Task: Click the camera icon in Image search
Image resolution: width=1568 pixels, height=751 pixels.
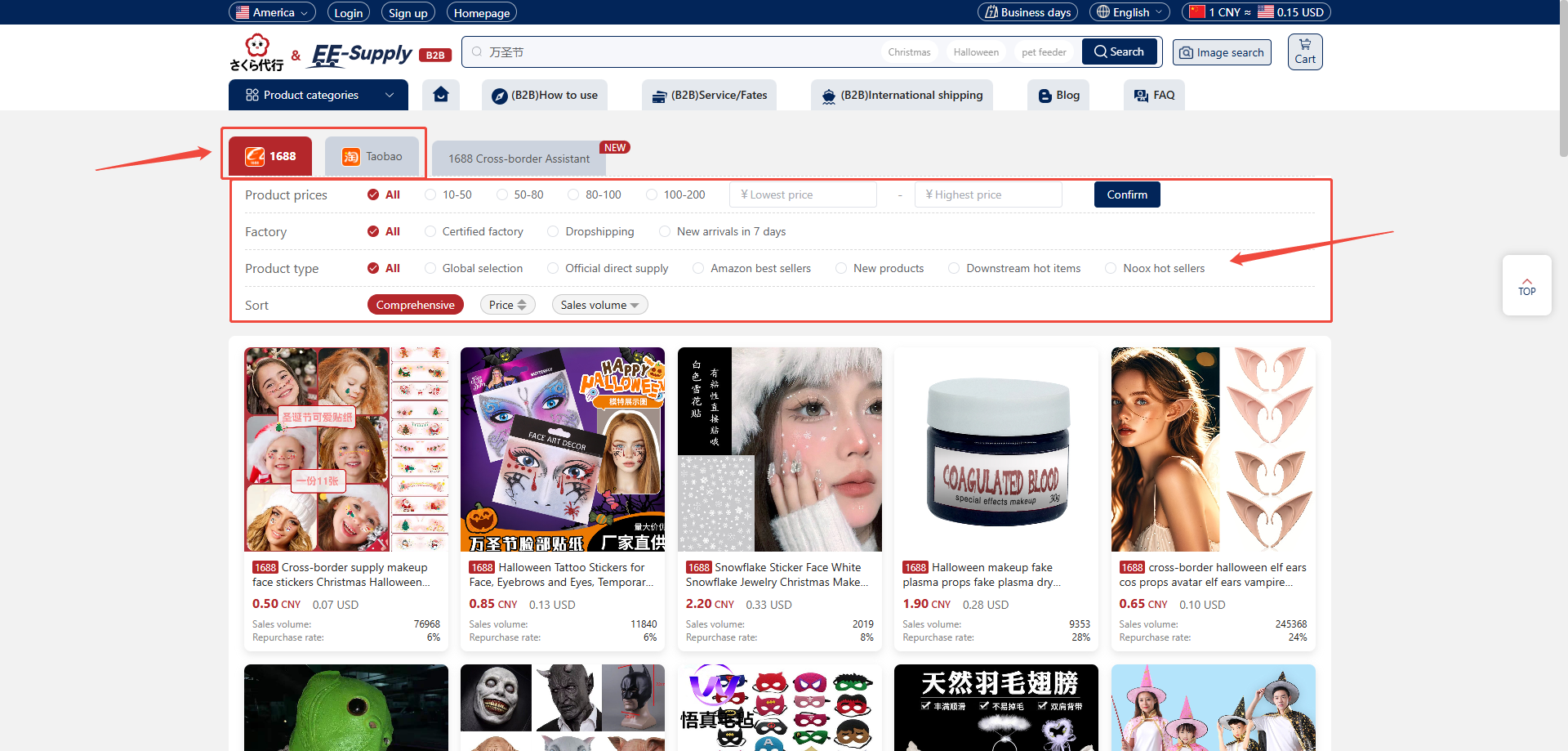Action: tap(1186, 52)
